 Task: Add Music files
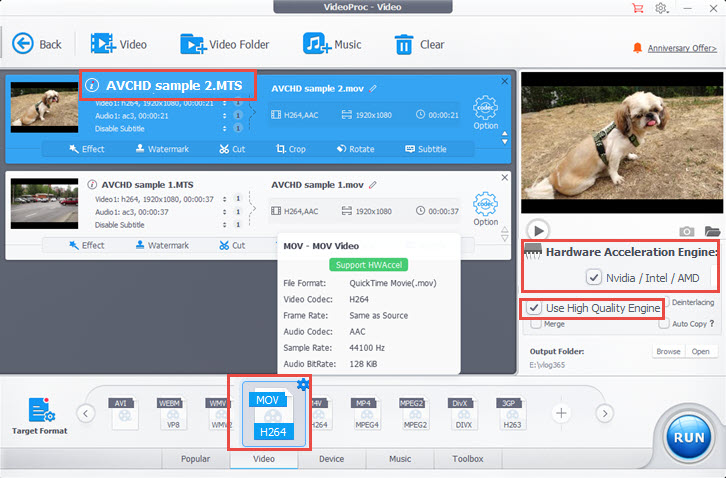(x=332, y=44)
